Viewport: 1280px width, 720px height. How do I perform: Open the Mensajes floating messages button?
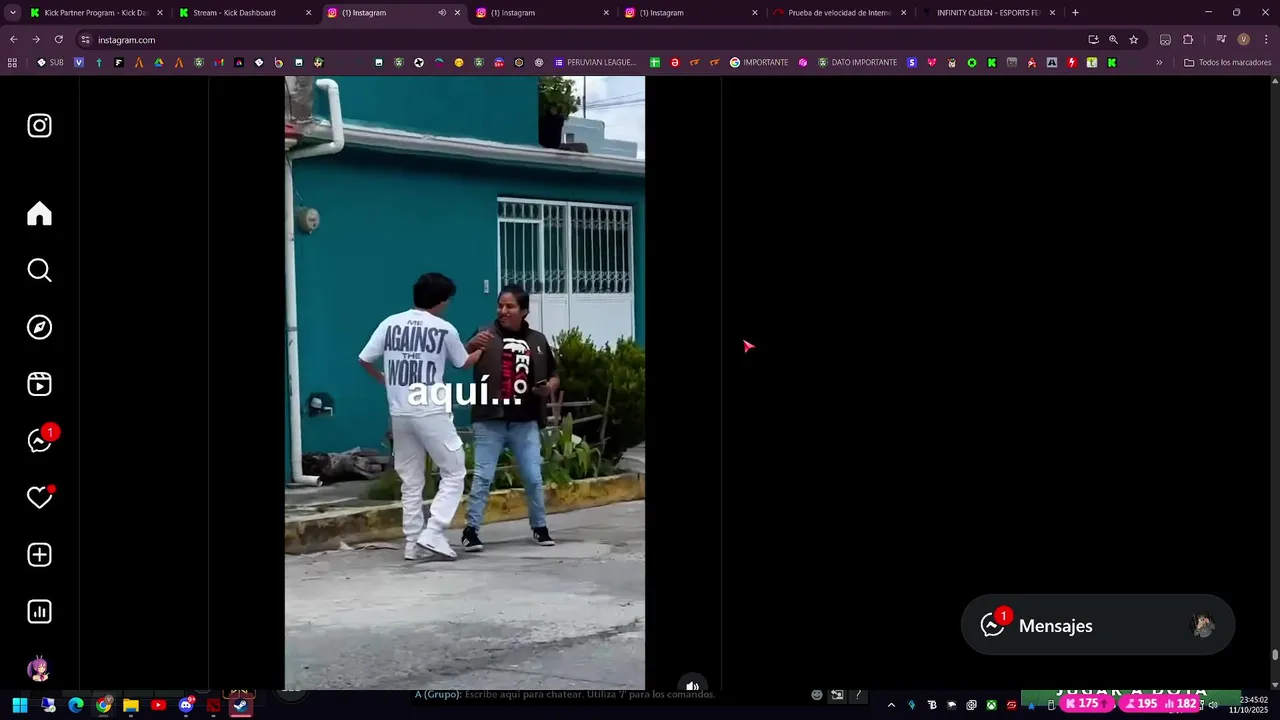point(1098,625)
